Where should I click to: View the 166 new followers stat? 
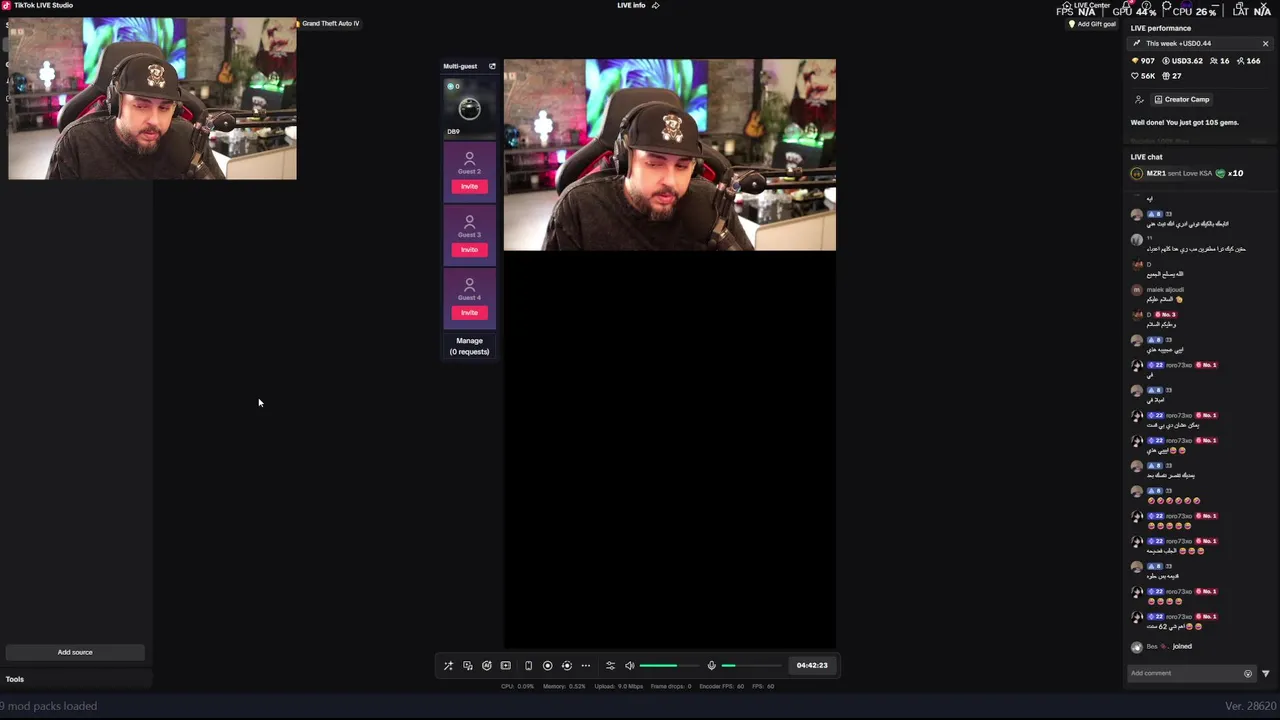tap(1248, 61)
